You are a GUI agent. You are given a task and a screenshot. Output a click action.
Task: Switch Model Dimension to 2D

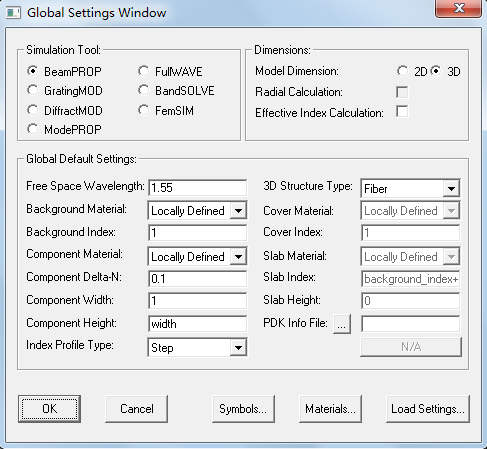click(x=403, y=71)
